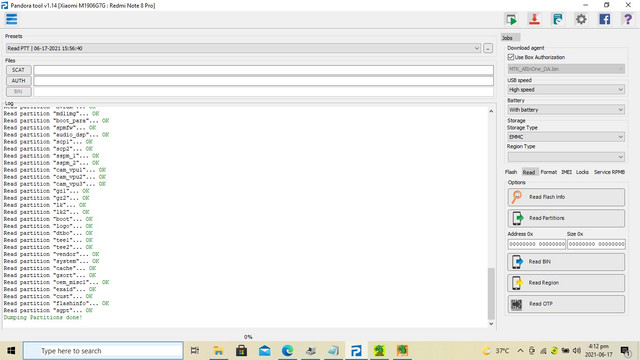The height and width of the screenshot is (360, 640).
Task: Click the preset browse button
Action: tap(488, 48)
